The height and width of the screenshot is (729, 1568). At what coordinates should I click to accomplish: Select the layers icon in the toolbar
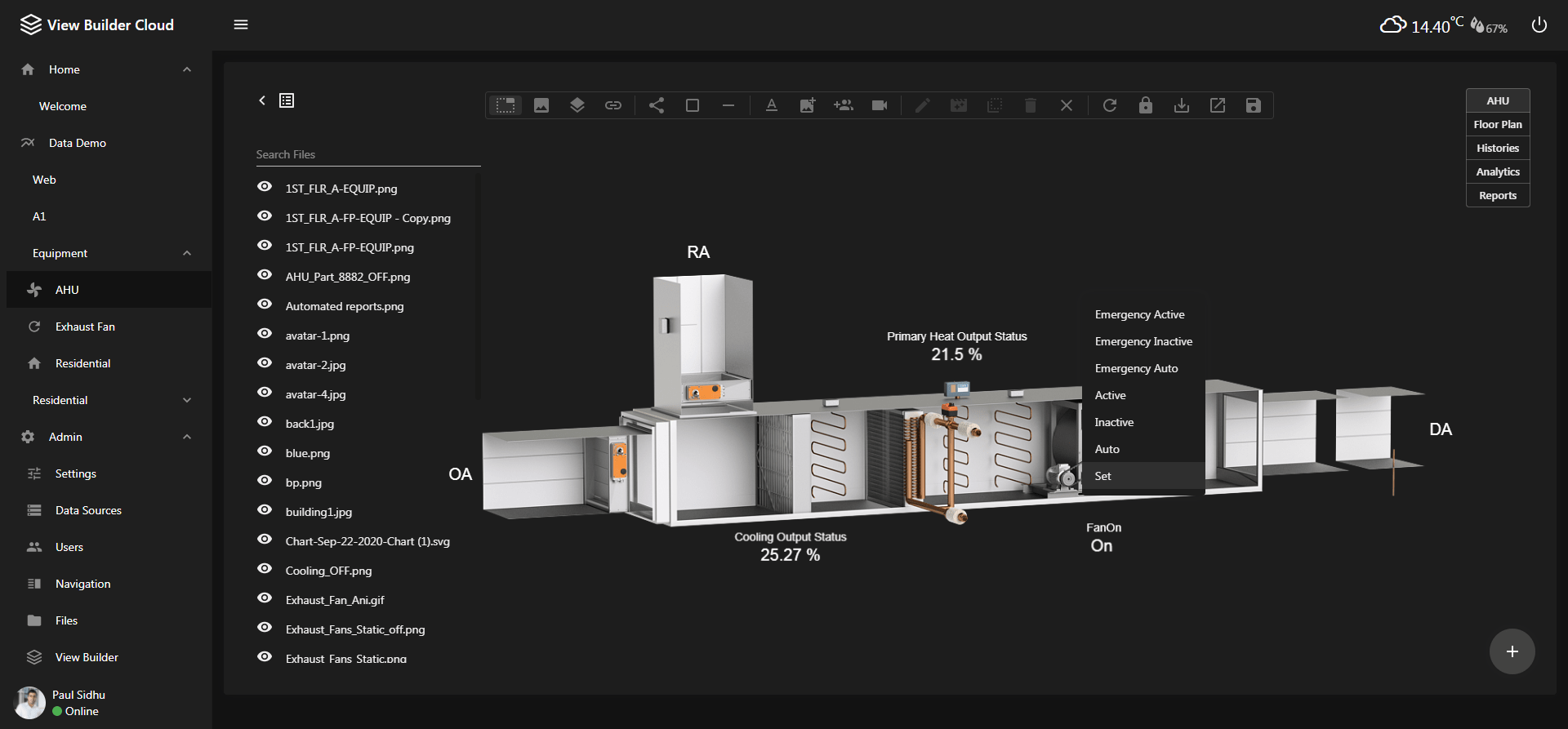tap(577, 105)
